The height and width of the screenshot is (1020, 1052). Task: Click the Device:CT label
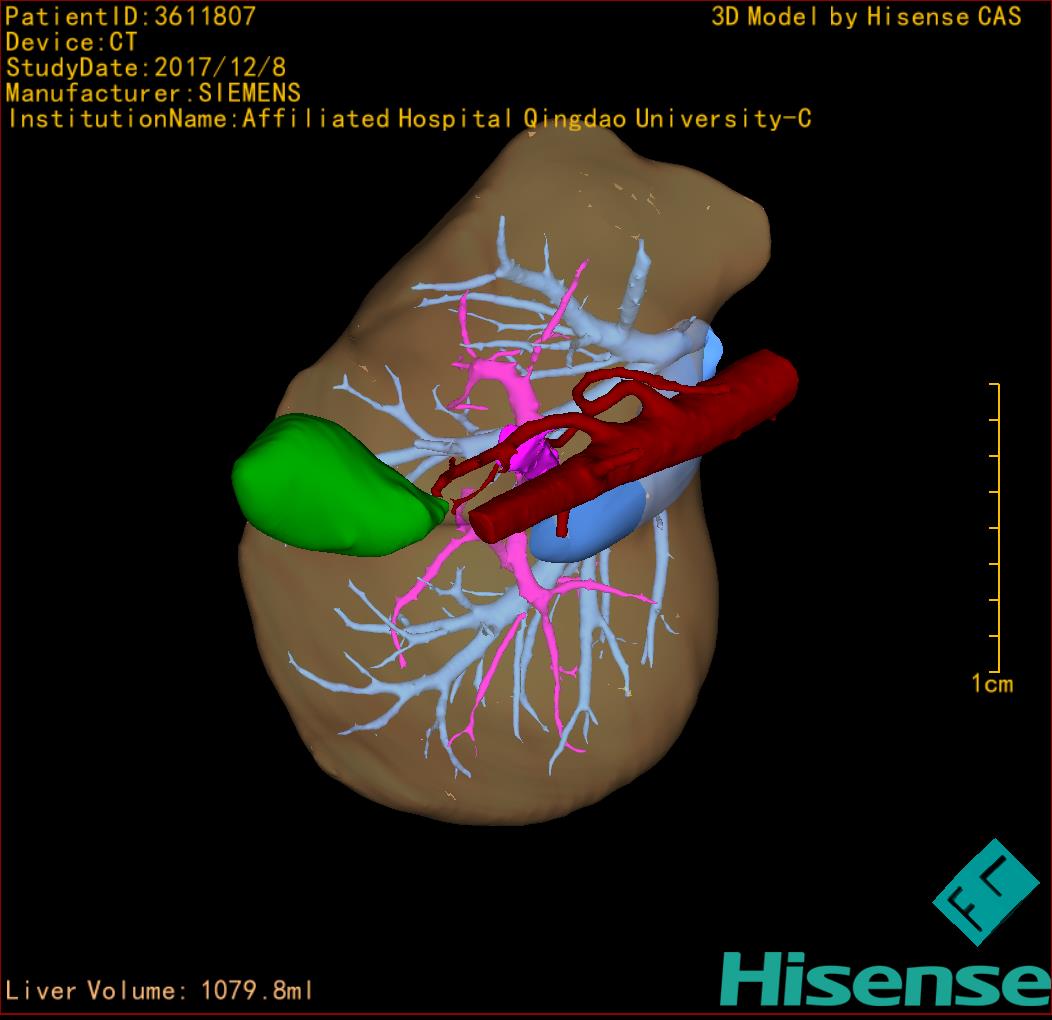(x=71, y=42)
